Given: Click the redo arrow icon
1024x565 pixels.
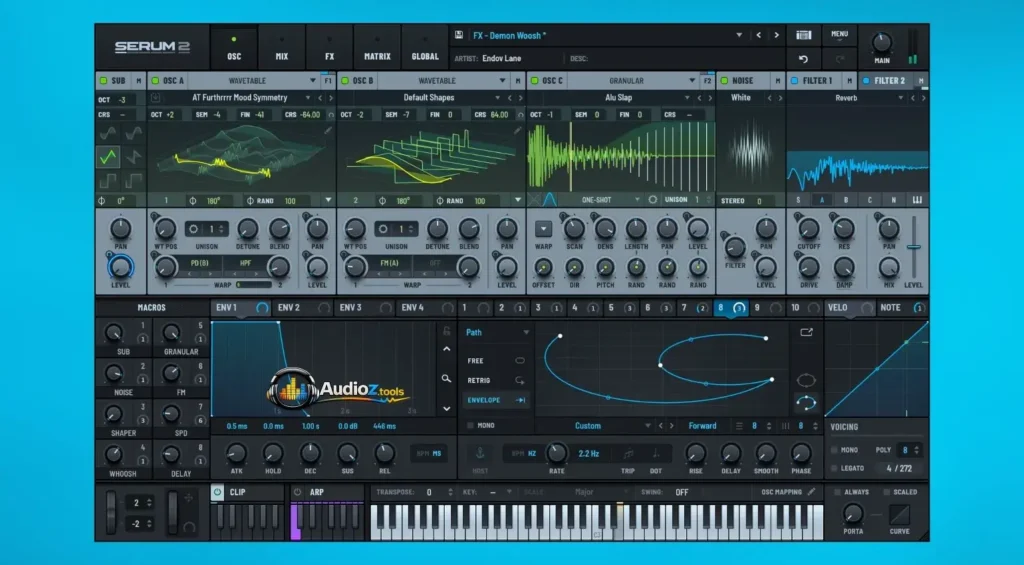Looking at the screenshot, I should pyautogui.click(x=839, y=59).
